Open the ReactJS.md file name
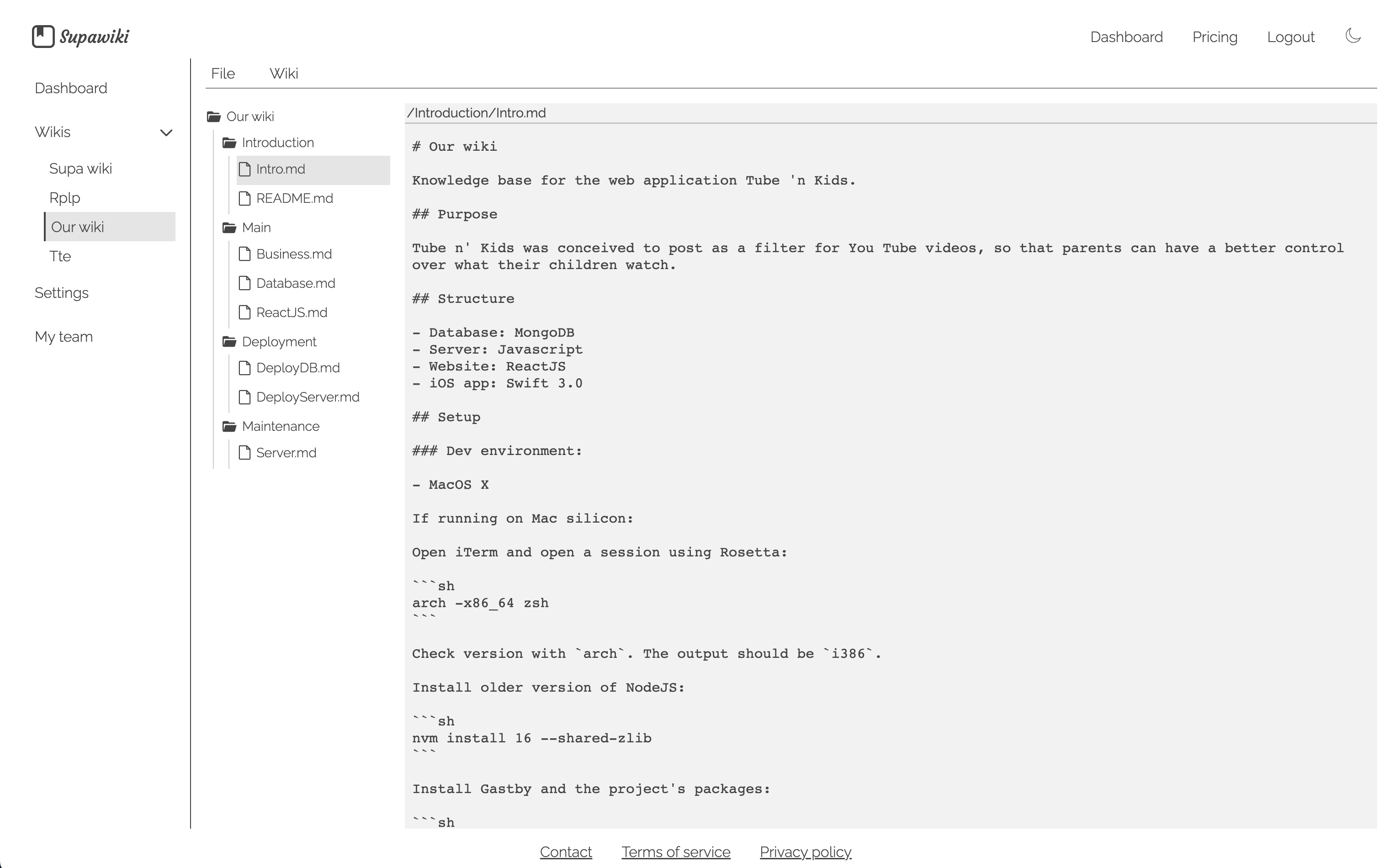1390x868 pixels. 292,313
